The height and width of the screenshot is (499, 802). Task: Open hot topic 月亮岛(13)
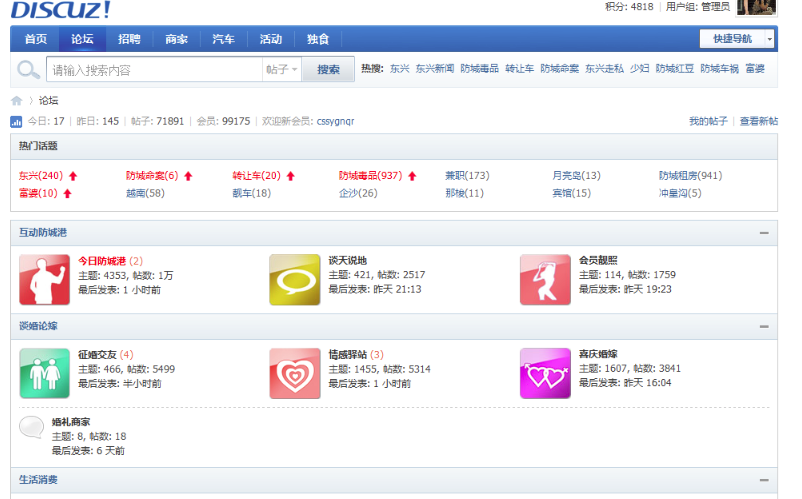576,176
